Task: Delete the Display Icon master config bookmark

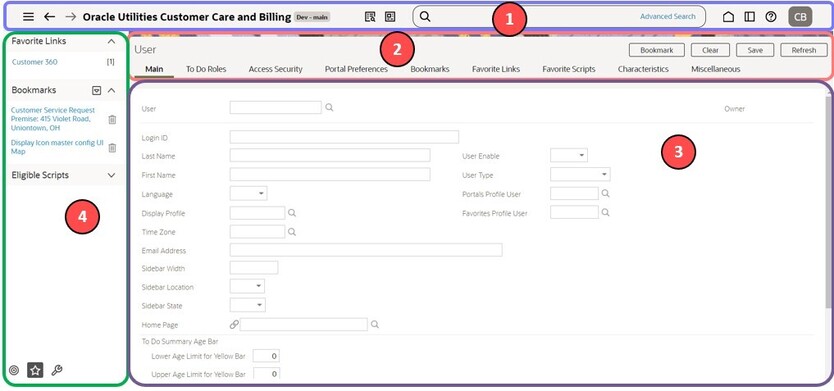Action: coord(112,148)
